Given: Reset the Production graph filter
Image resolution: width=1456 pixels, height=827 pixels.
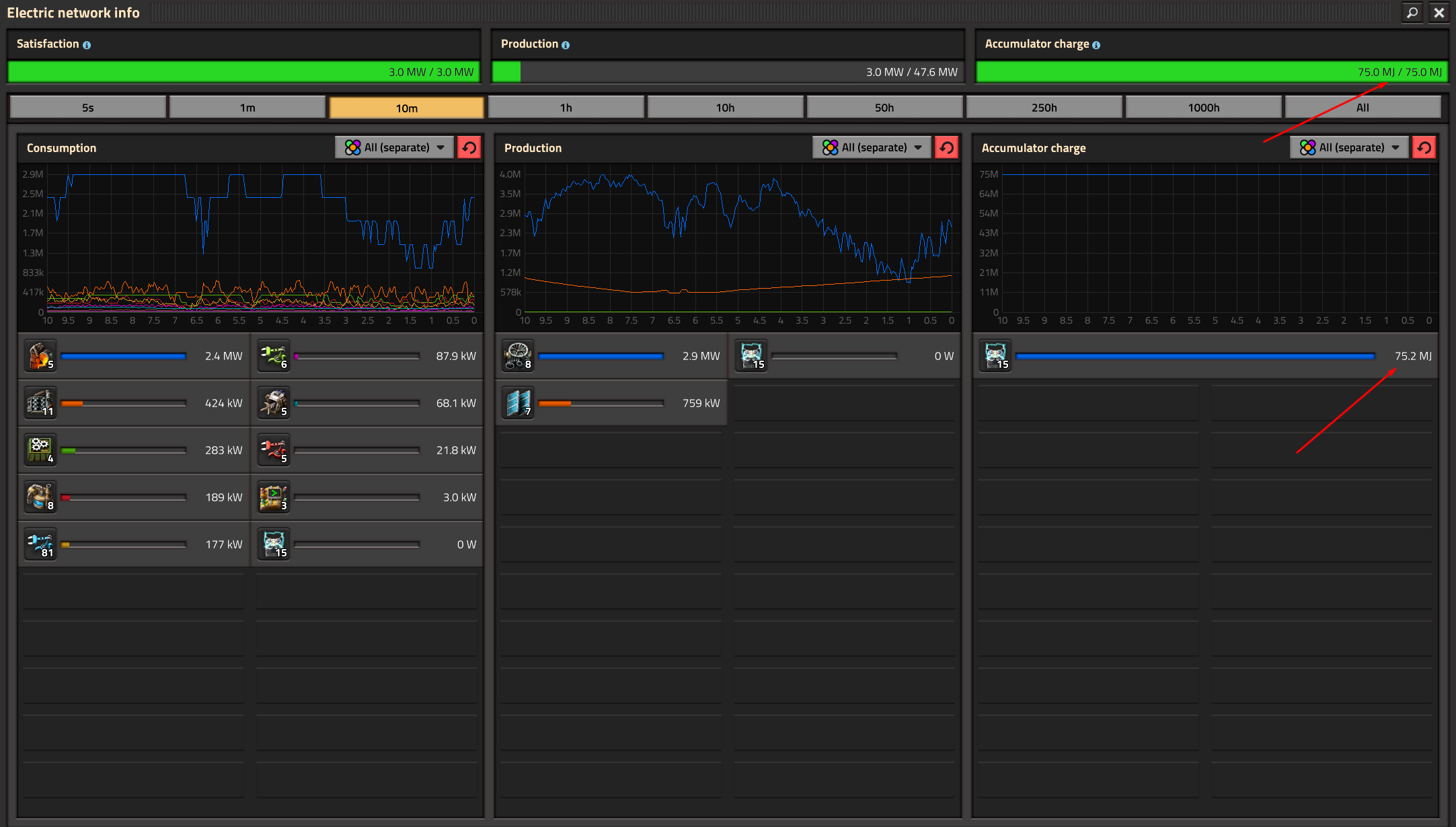Looking at the screenshot, I should click(x=947, y=147).
